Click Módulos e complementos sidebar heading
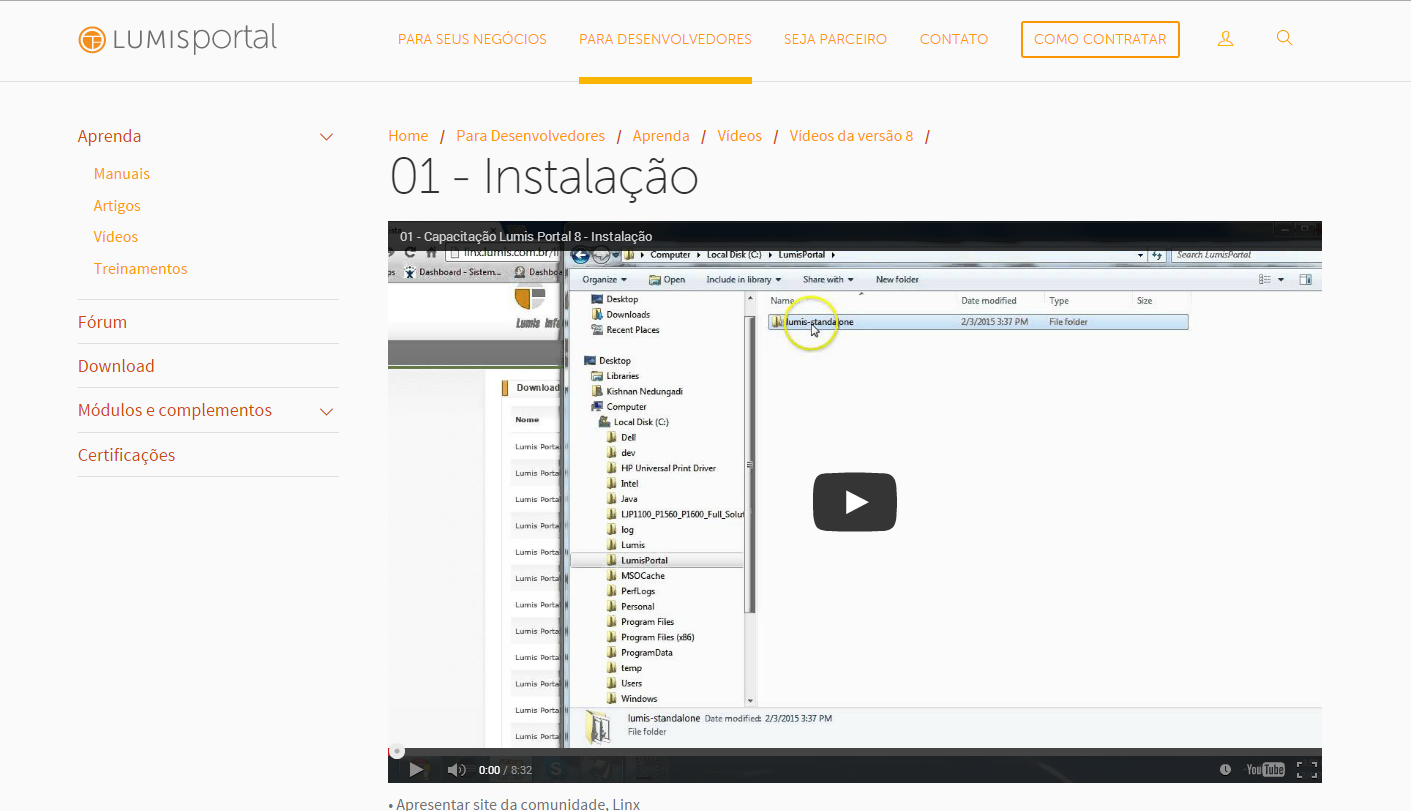This screenshot has height=811, width=1411. [175, 410]
